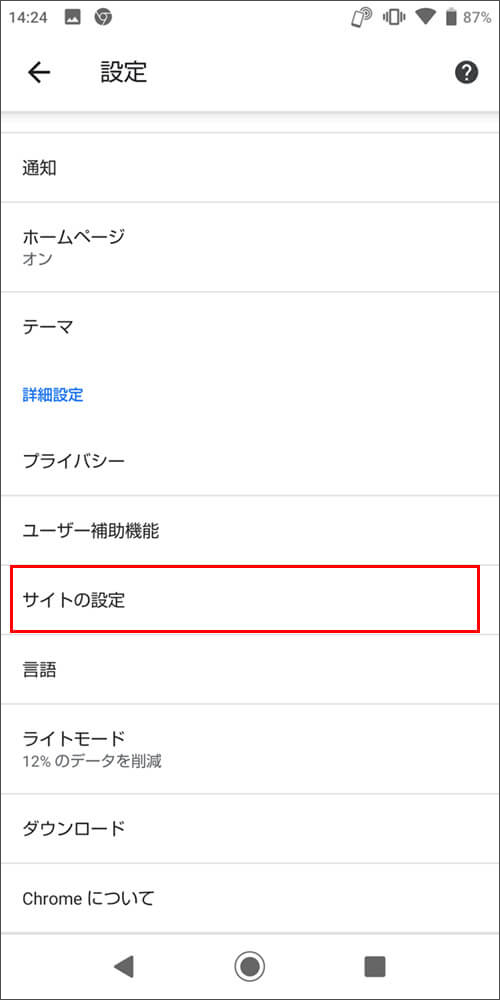
Task: Tap the Android home circle button
Action: 249,967
